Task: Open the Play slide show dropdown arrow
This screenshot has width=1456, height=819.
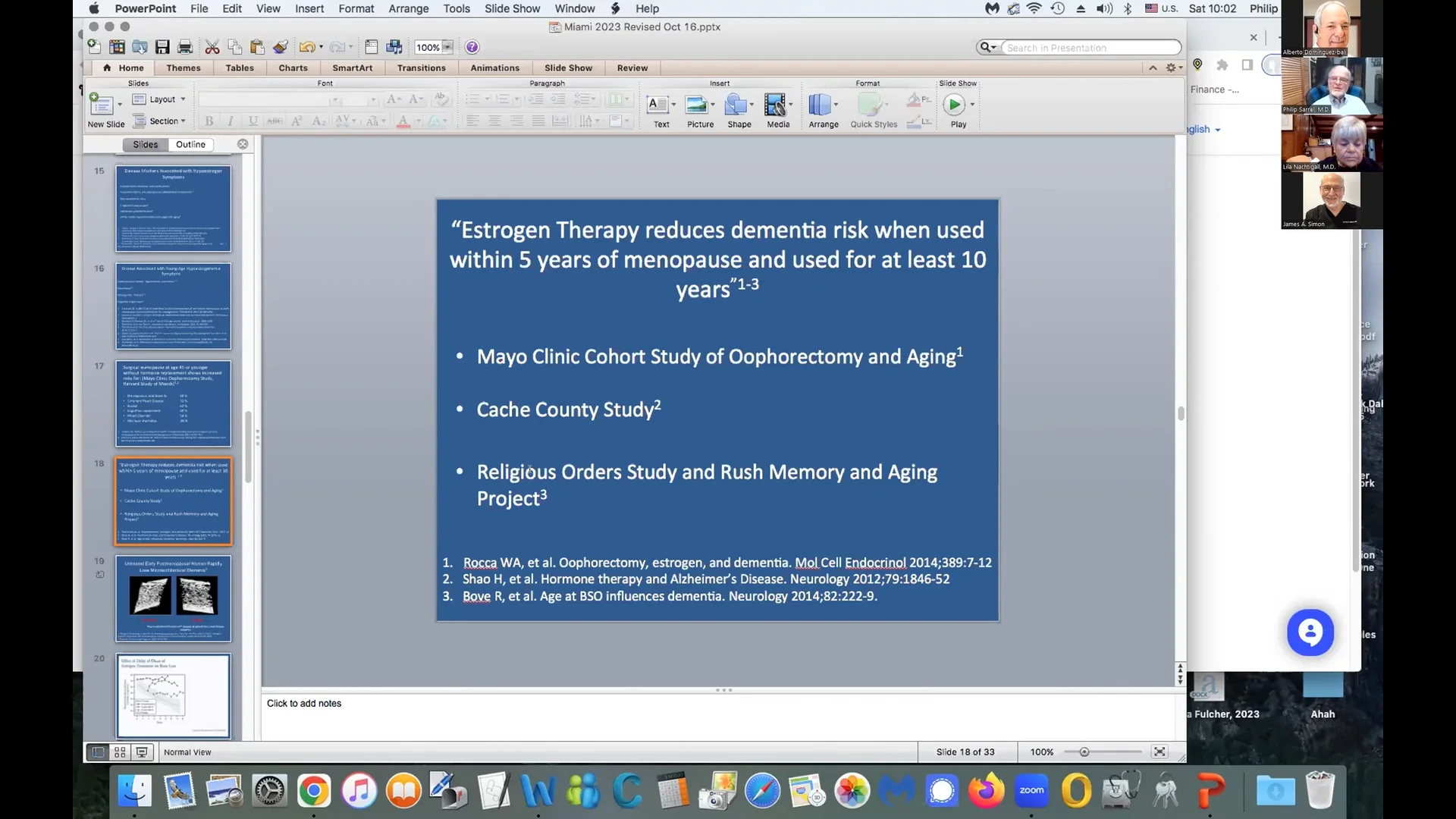Action: point(972,104)
